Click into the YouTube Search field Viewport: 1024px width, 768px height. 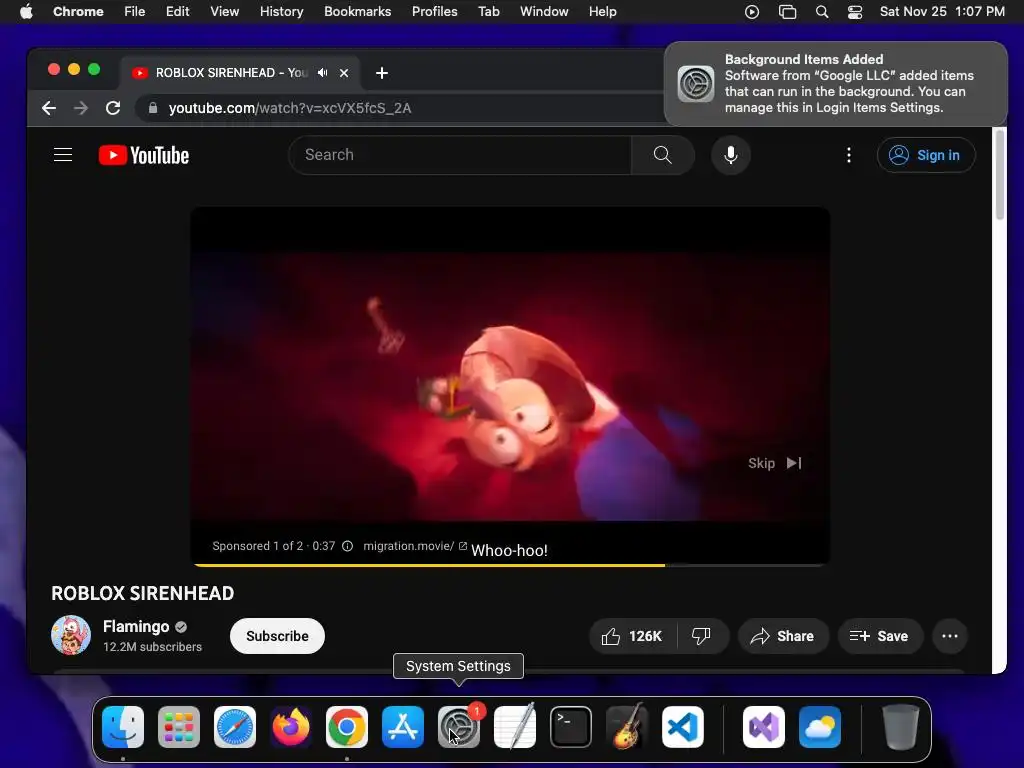click(460, 155)
